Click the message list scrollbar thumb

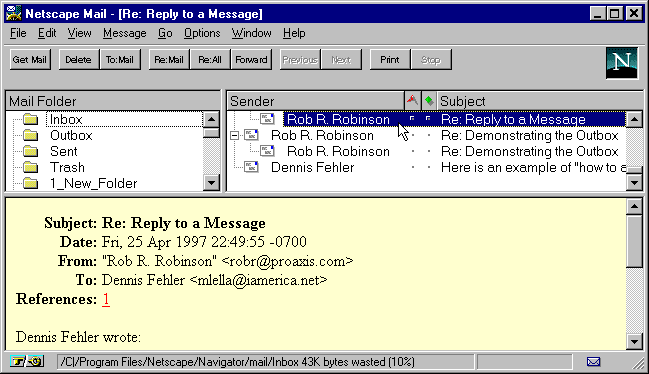pos(635,170)
